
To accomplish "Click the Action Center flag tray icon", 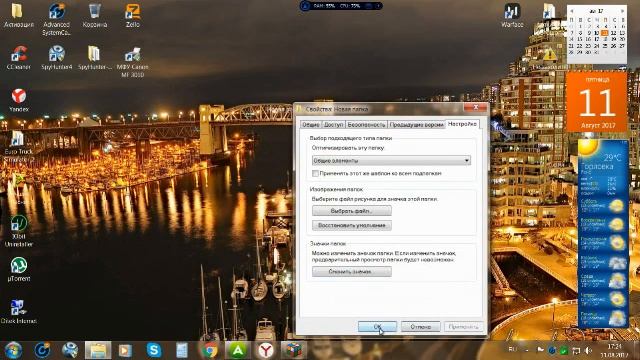I will coord(540,350).
